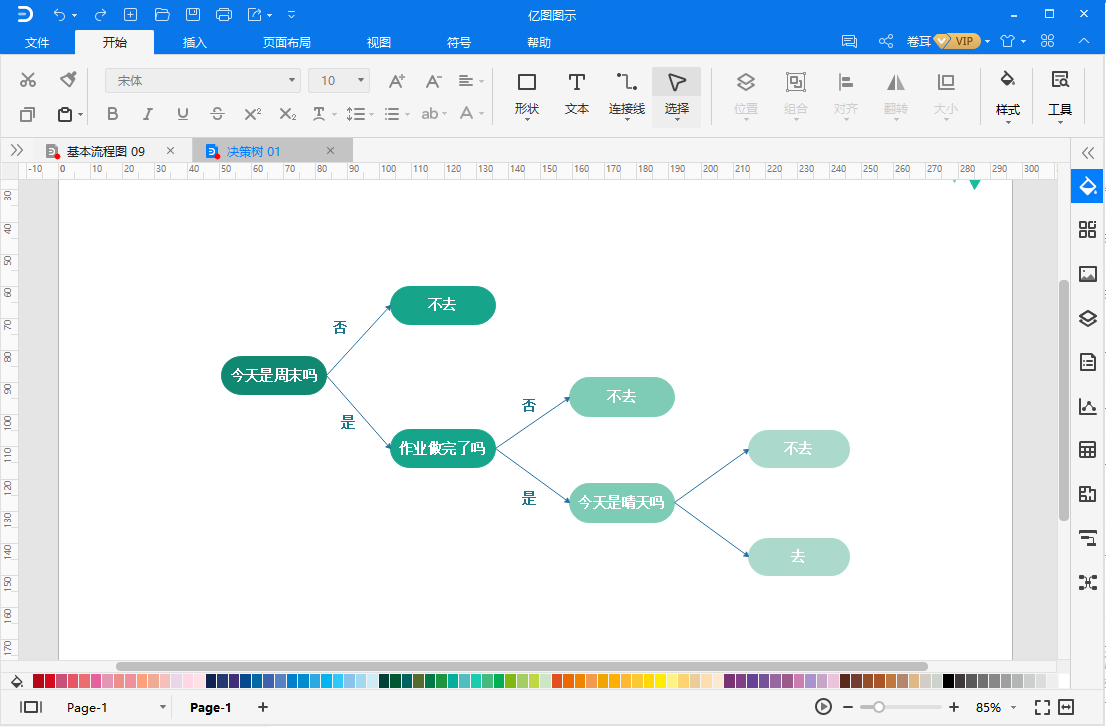Screen dimensions: 1106x727
Task: Open the font name dropdown 宋体
Action: 202,80
